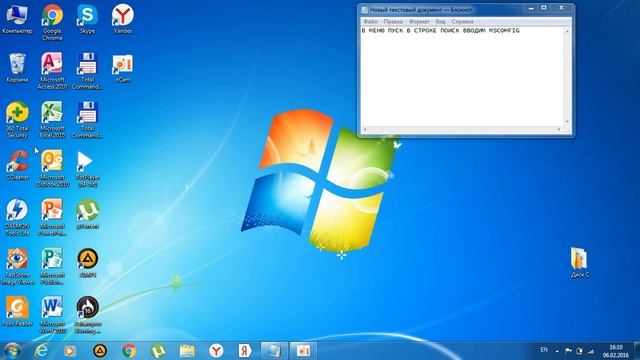Select the Yandex desktop shortcut

(x=122, y=19)
